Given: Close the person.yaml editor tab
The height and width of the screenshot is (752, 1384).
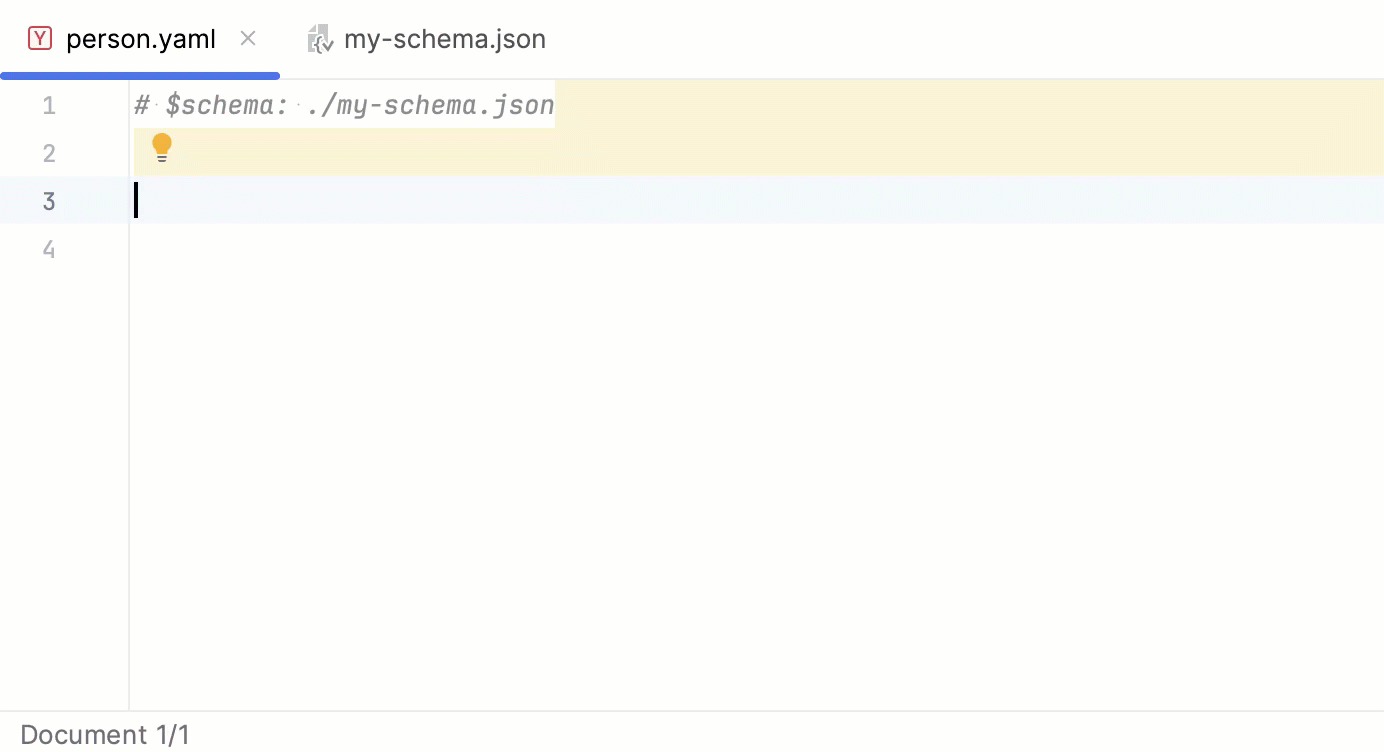Looking at the screenshot, I should (x=247, y=38).
